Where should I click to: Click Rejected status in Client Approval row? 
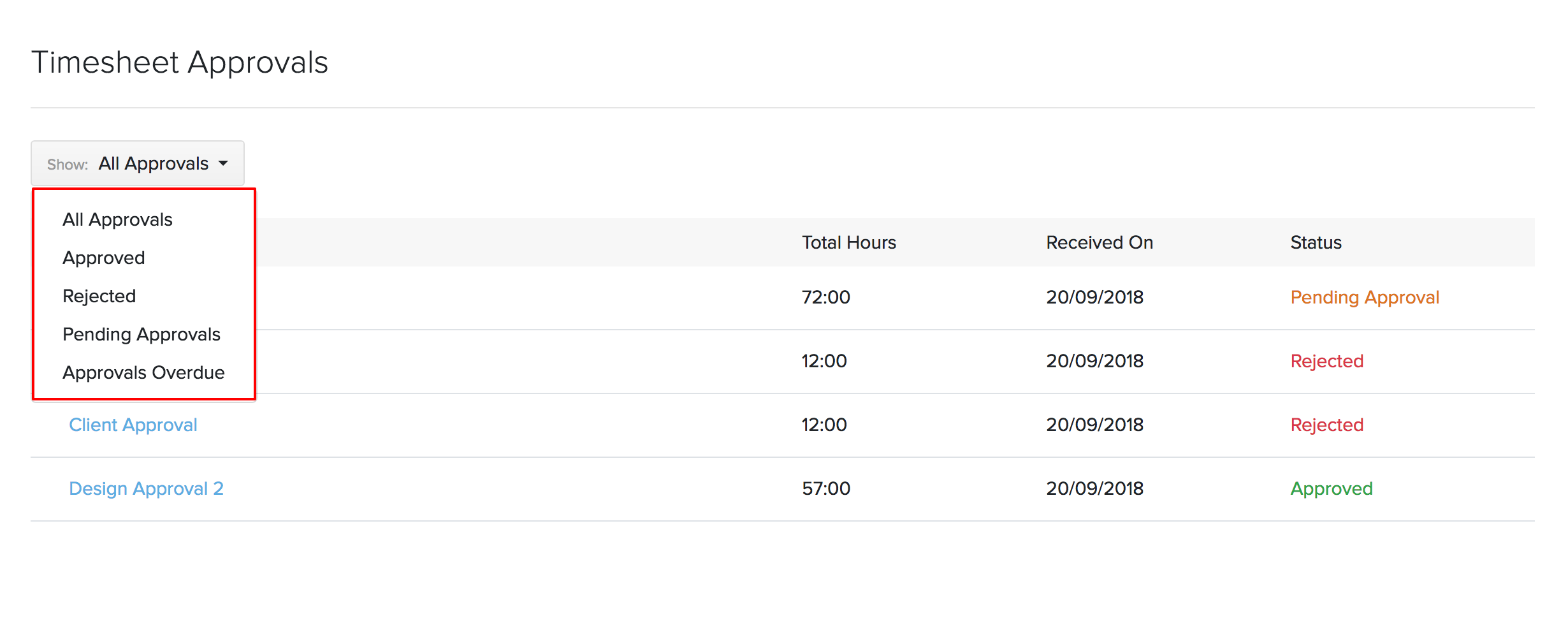pyautogui.click(x=1326, y=425)
